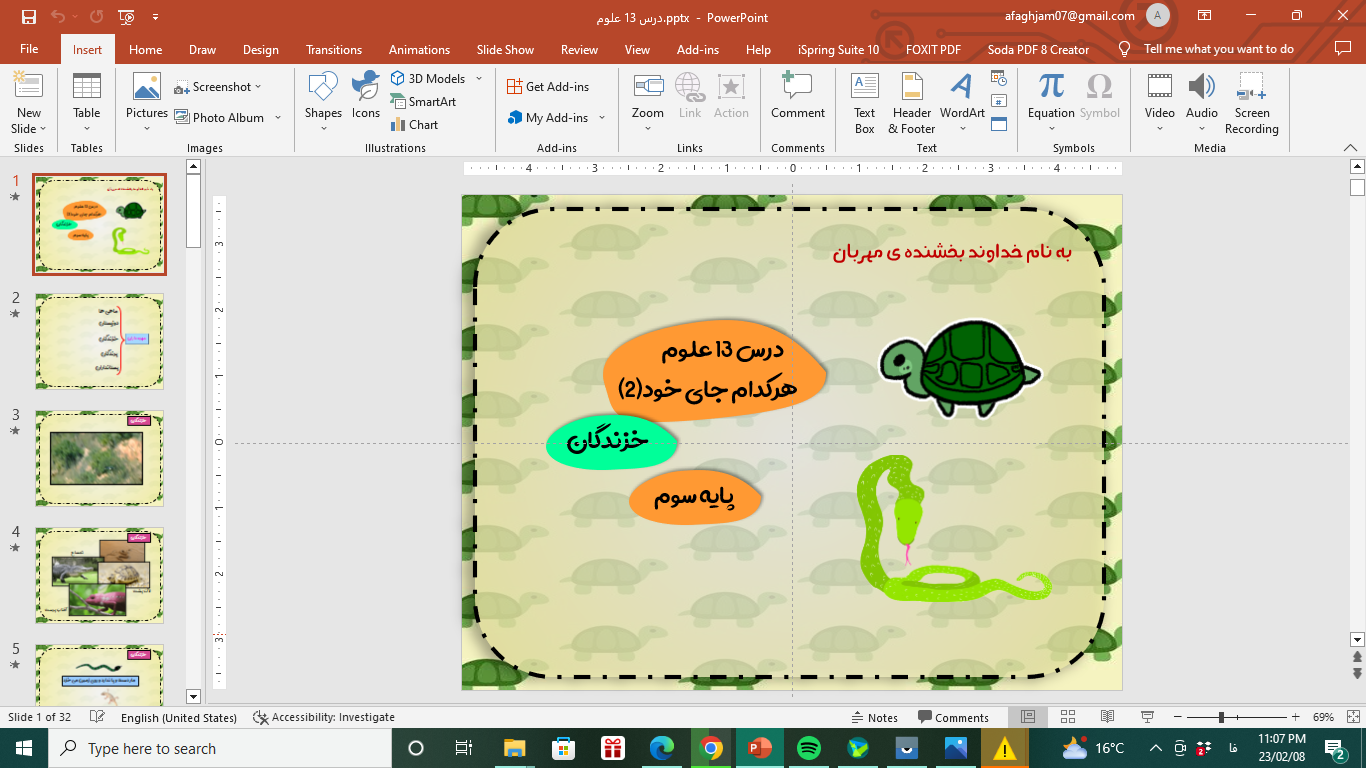The width and height of the screenshot is (1366, 768).
Task: Toggle the Notes pane
Action: coord(874,717)
